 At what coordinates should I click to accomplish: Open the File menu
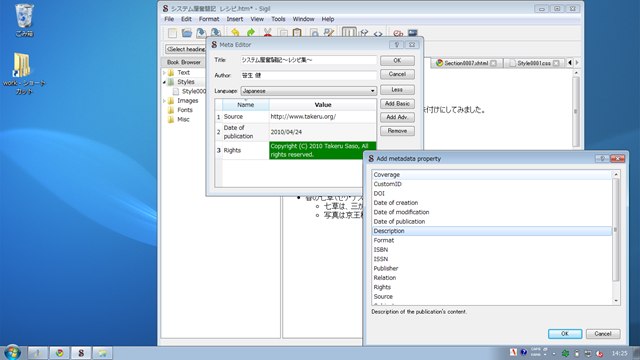(169, 19)
